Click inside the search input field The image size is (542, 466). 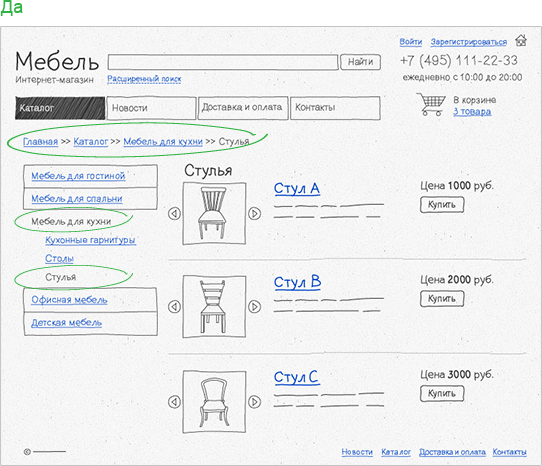tap(223, 62)
